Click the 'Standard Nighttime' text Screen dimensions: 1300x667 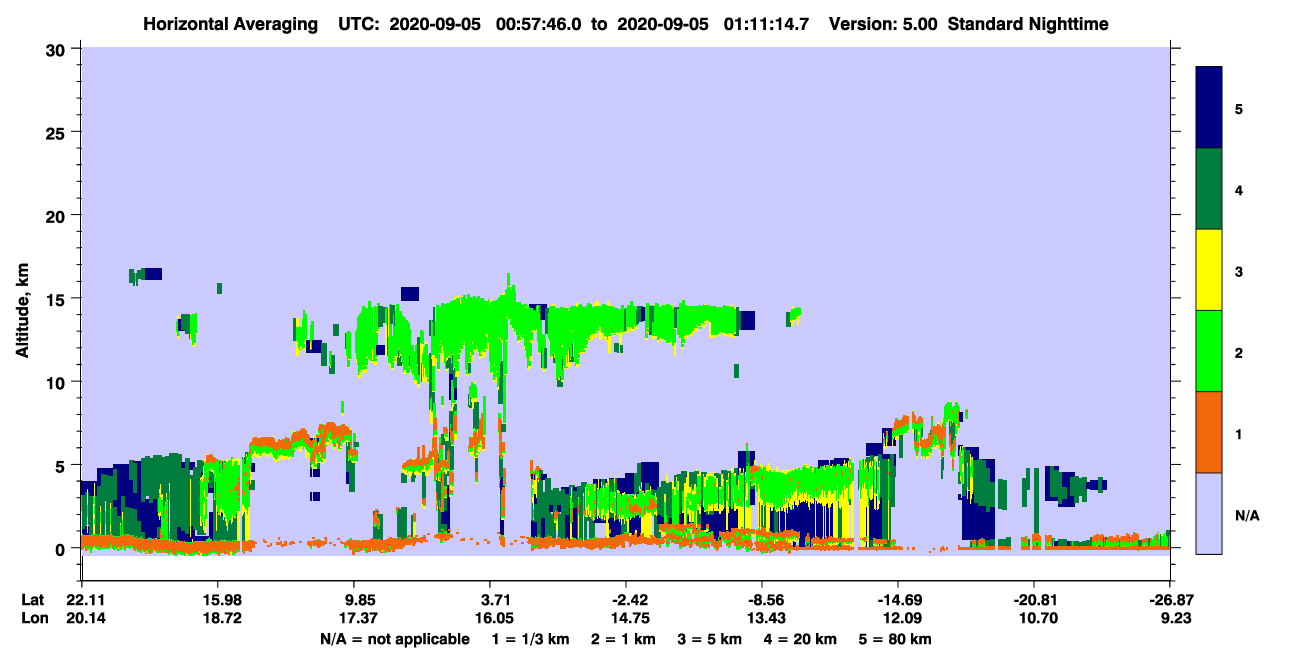[x=1028, y=23]
